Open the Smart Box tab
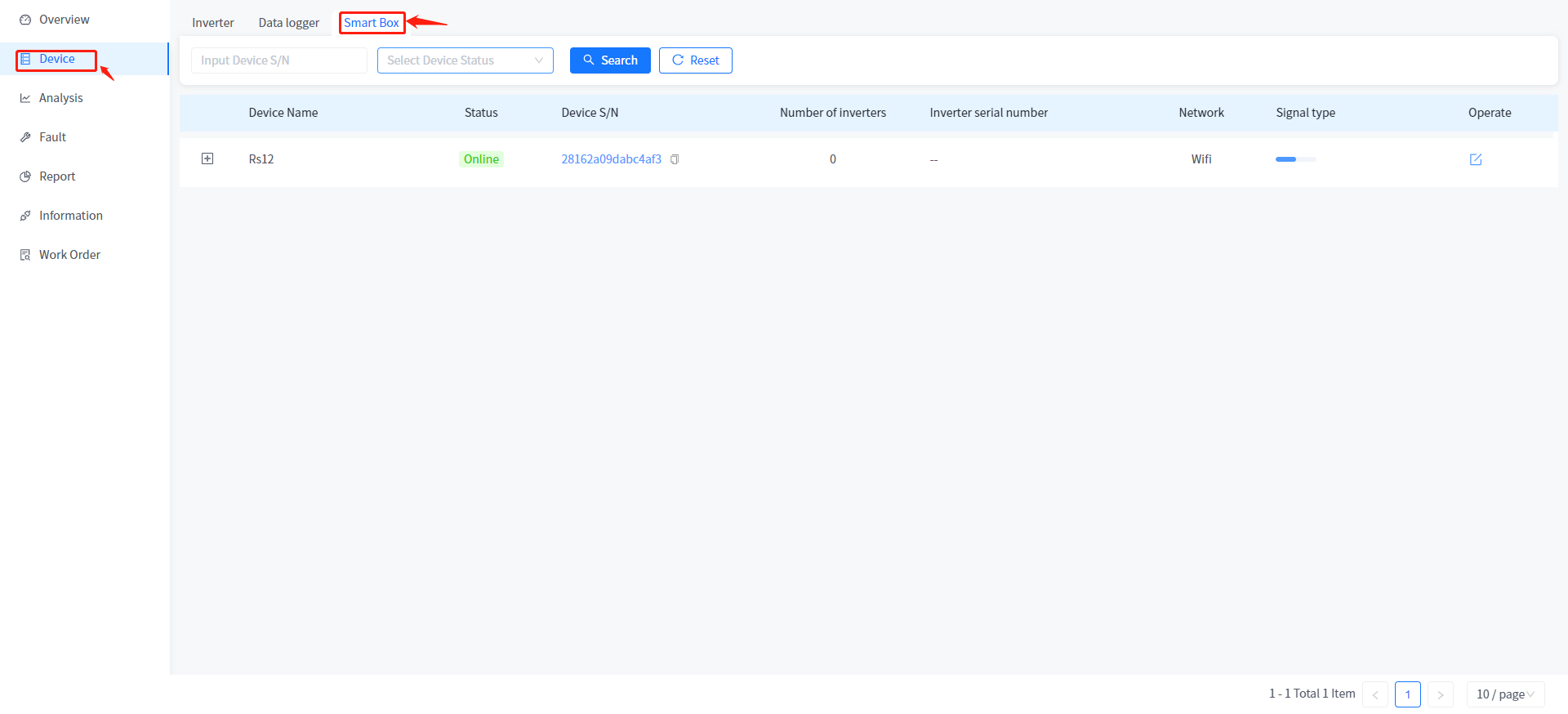 (372, 23)
